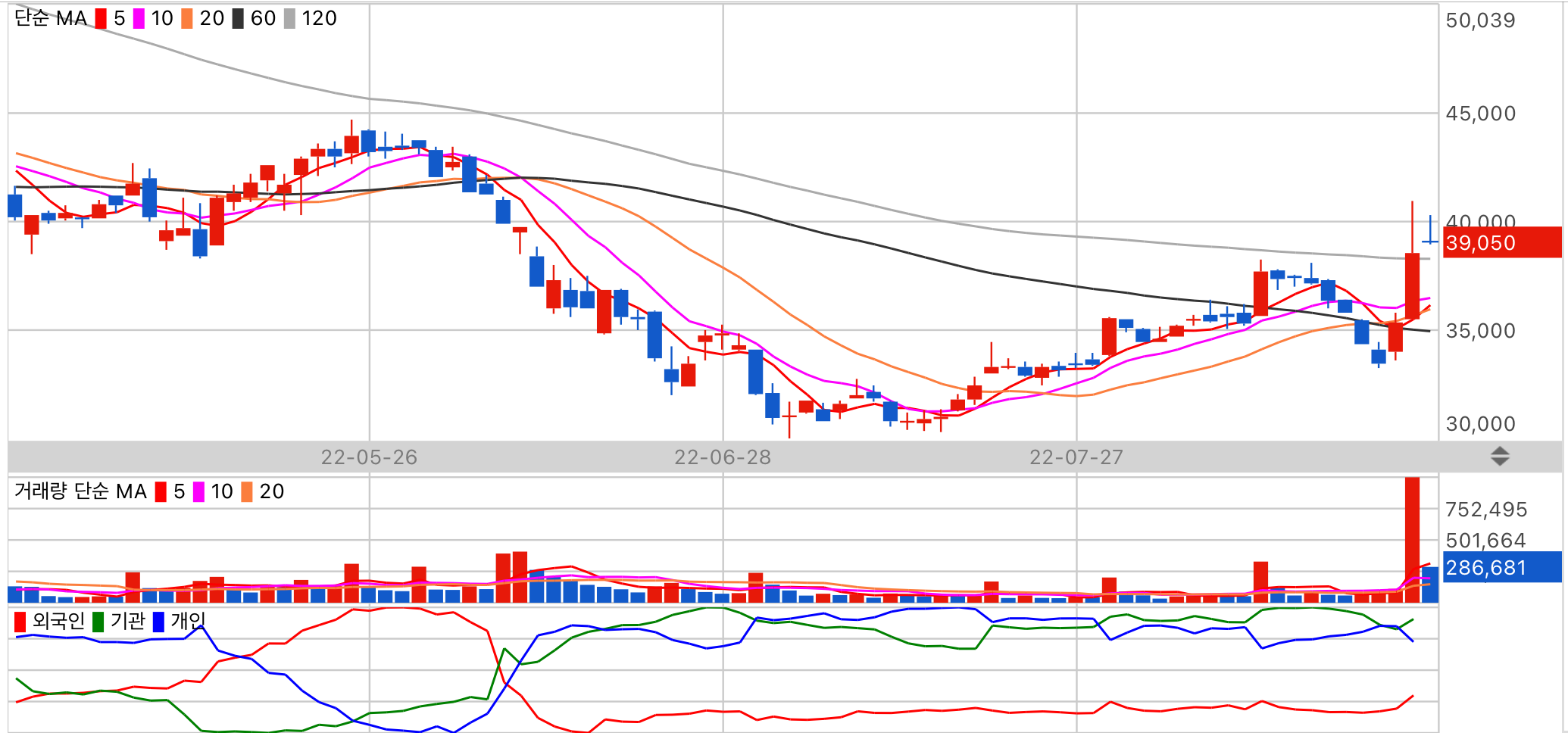Viewport: 1568px width, 739px height.
Task: Click the red MA 5 legend swatch
Action: point(101,19)
